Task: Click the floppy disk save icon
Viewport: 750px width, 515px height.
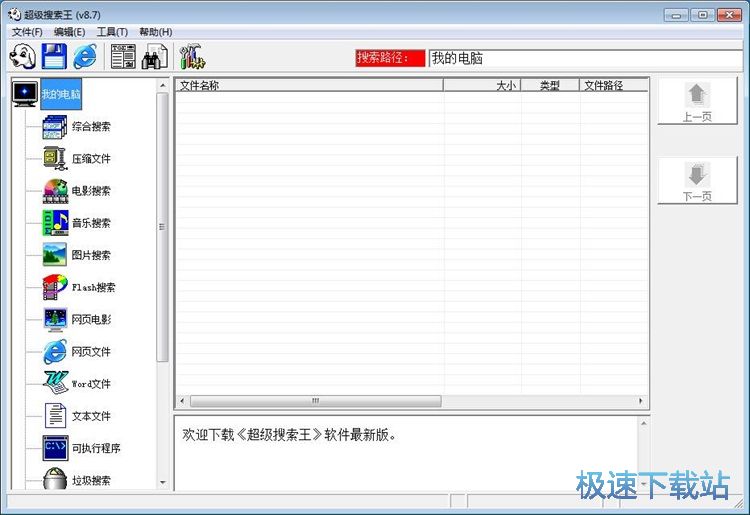Action: point(54,56)
